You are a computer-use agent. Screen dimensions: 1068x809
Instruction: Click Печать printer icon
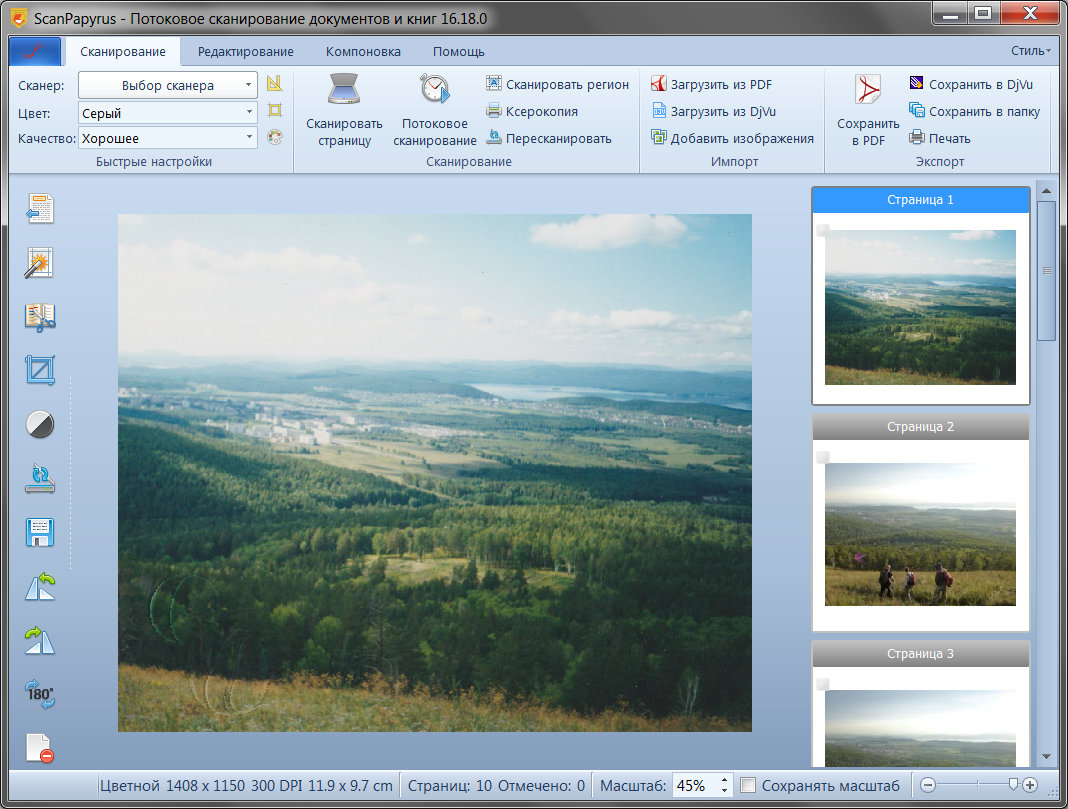[x=917, y=138]
